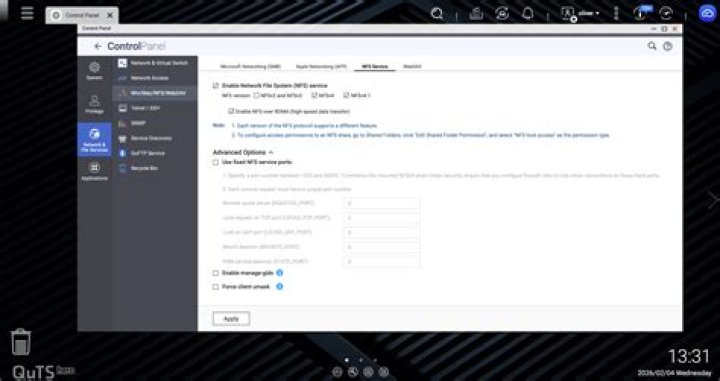Open the external devices icon
The height and width of the screenshot is (381, 720).
(502, 14)
